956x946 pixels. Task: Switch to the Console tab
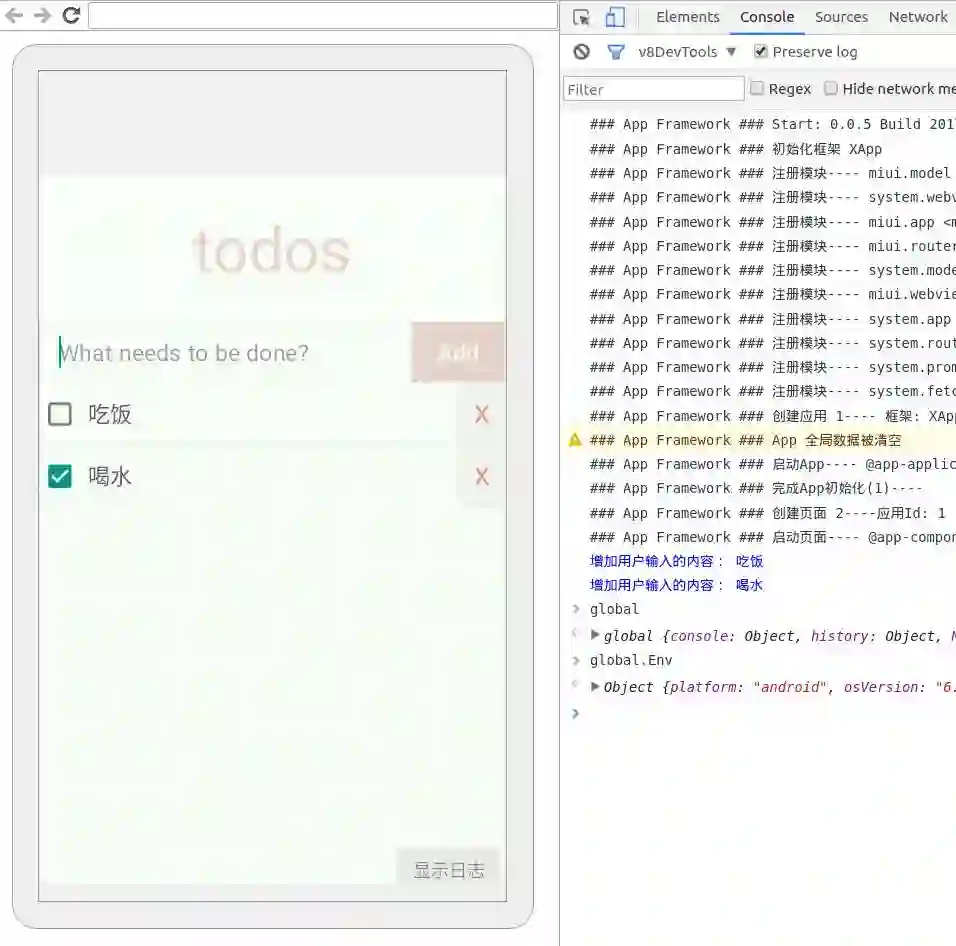click(767, 17)
